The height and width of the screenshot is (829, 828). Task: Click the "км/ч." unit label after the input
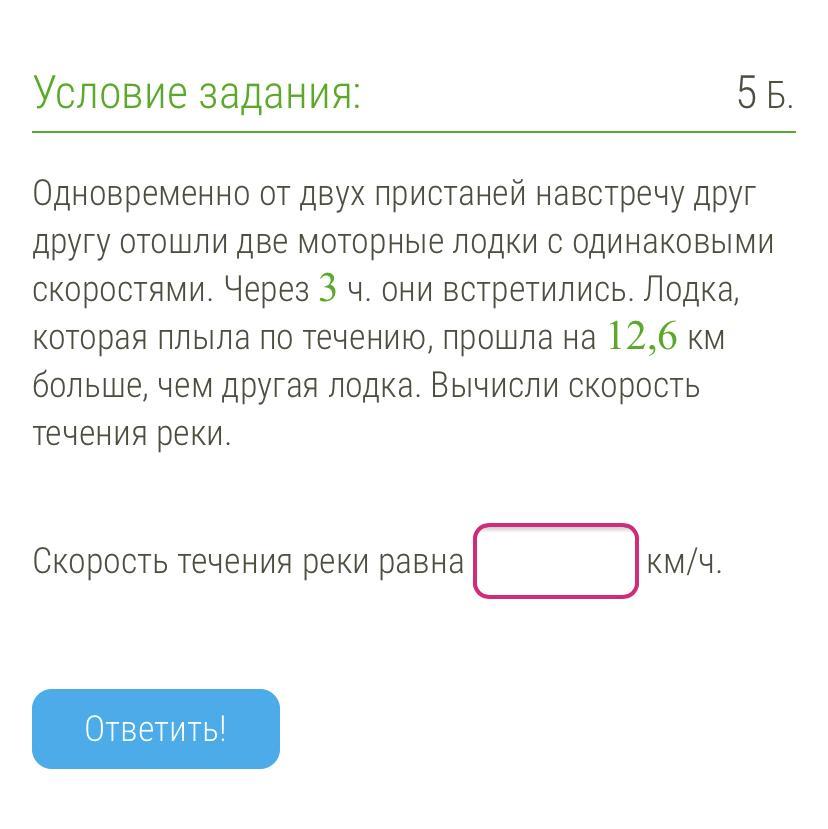tap(684, 562)
